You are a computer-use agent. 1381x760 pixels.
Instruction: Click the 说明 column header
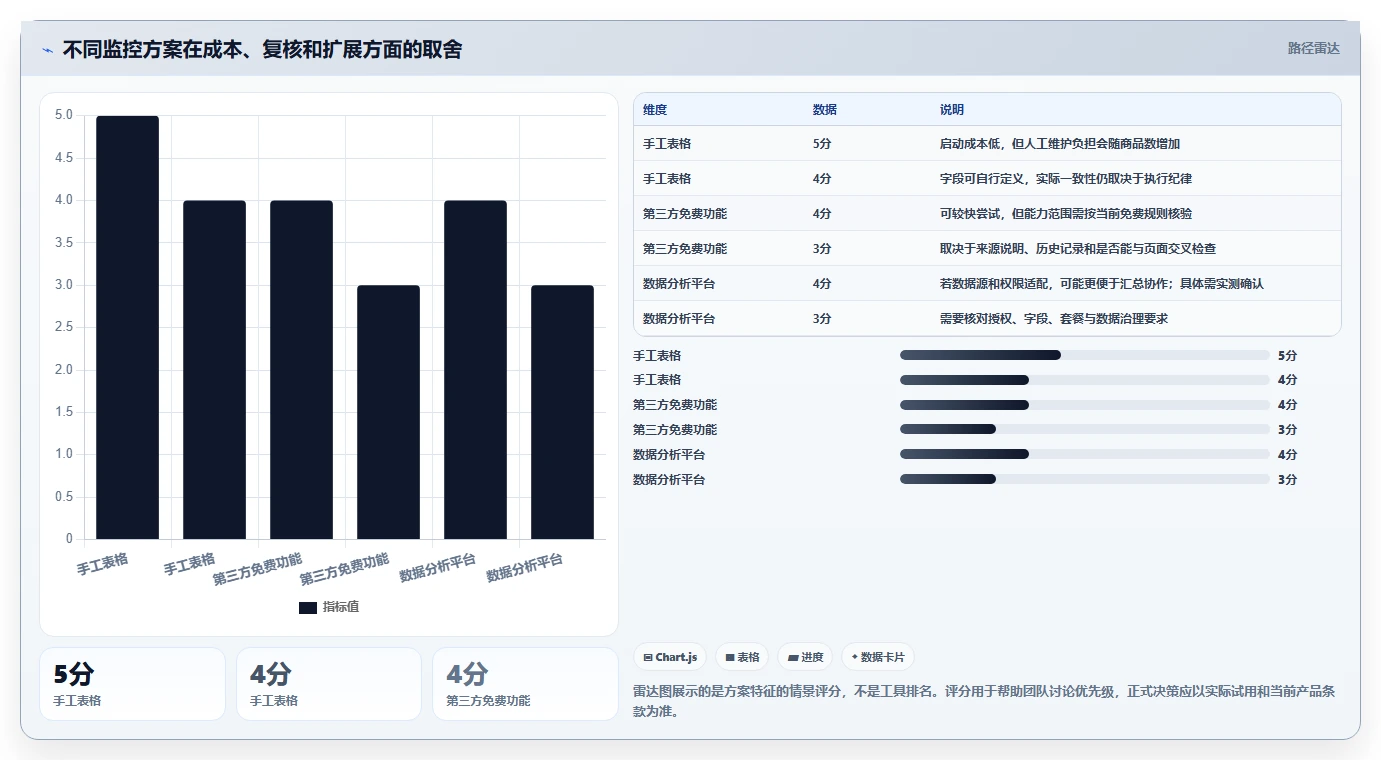[x=952, y=110]
